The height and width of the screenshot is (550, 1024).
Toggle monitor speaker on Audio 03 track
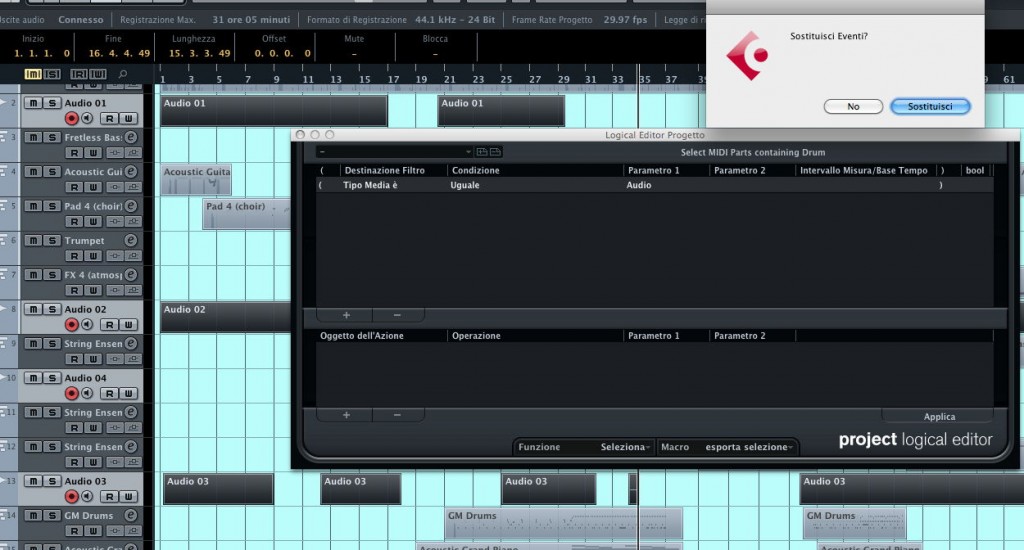(87, 496)
